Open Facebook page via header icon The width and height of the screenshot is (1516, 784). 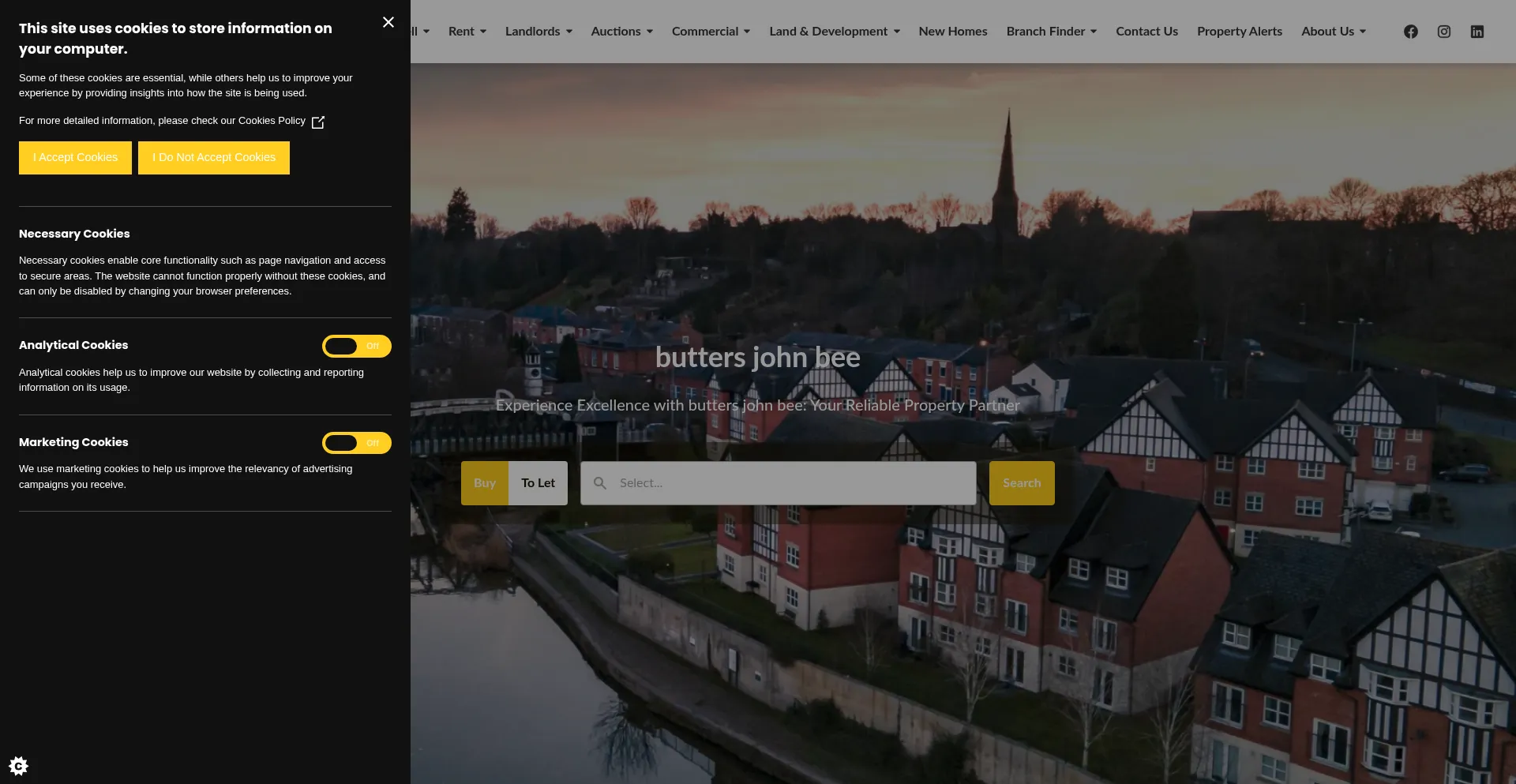click(x=1410, y=32)
